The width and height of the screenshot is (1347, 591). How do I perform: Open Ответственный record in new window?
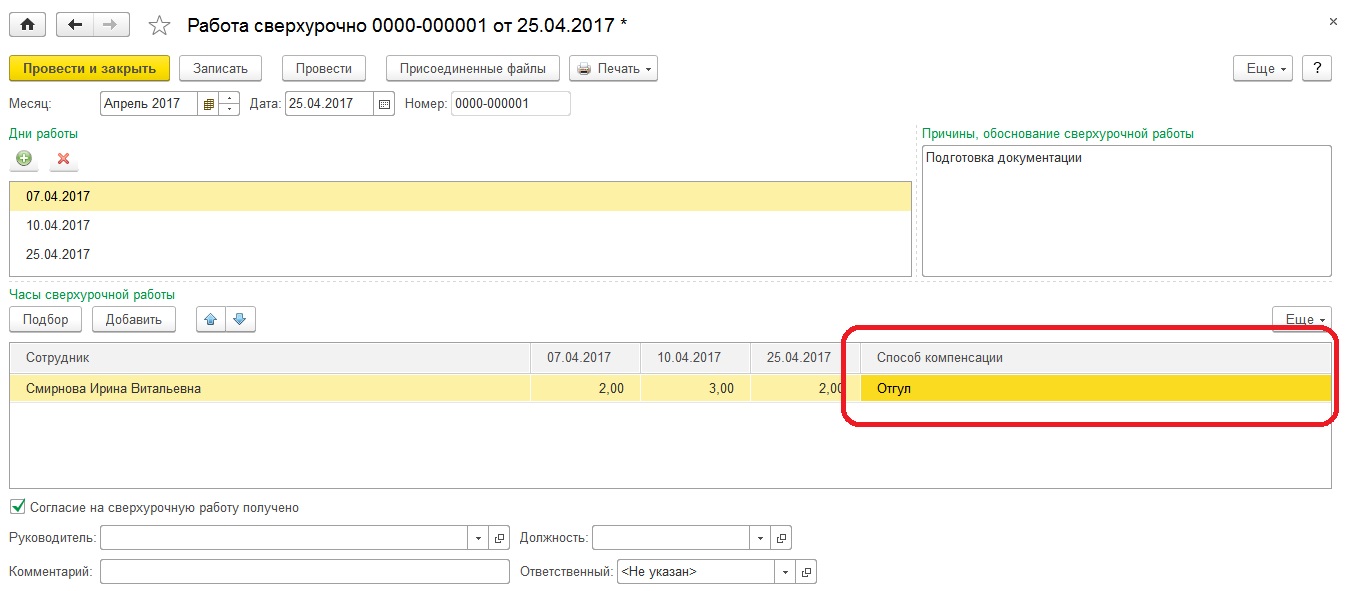pyautogui.click(x=806, y=572)
